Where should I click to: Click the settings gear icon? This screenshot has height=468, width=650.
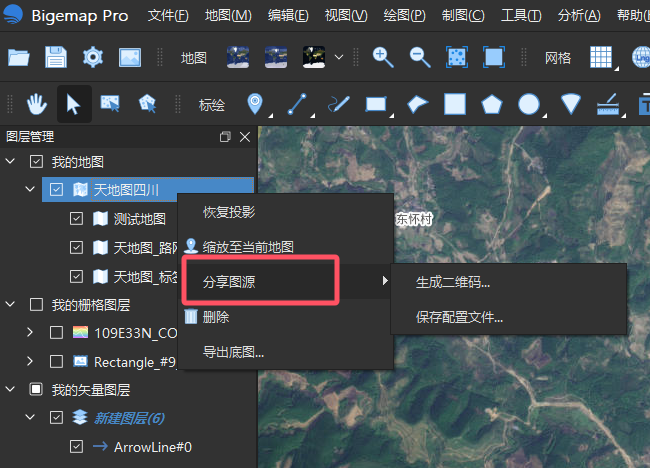93,57
